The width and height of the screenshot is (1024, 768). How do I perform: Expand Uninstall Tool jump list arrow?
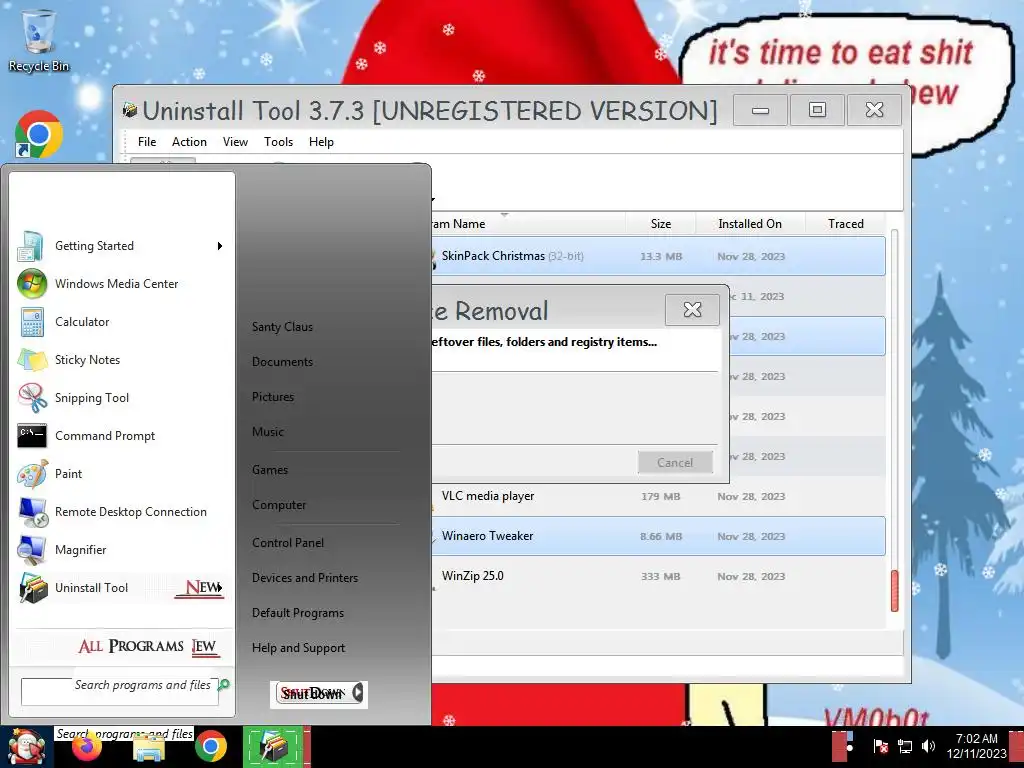point(219,587)
